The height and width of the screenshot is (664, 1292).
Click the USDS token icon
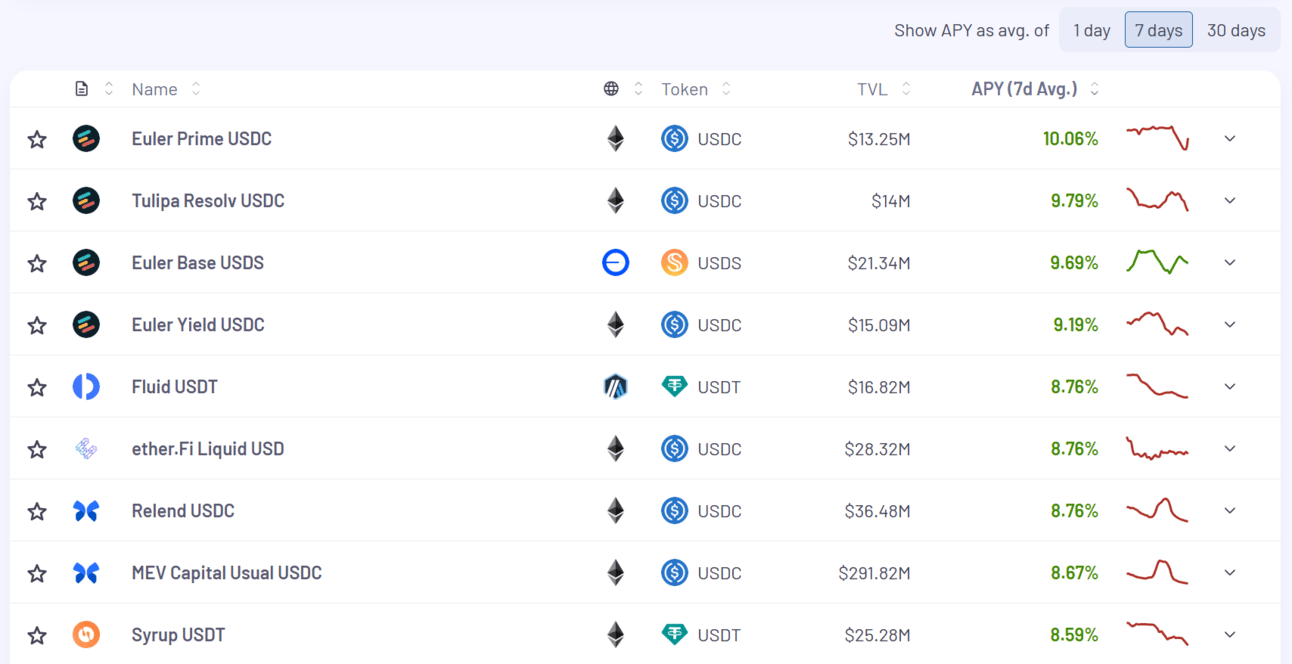coord(675,263)
